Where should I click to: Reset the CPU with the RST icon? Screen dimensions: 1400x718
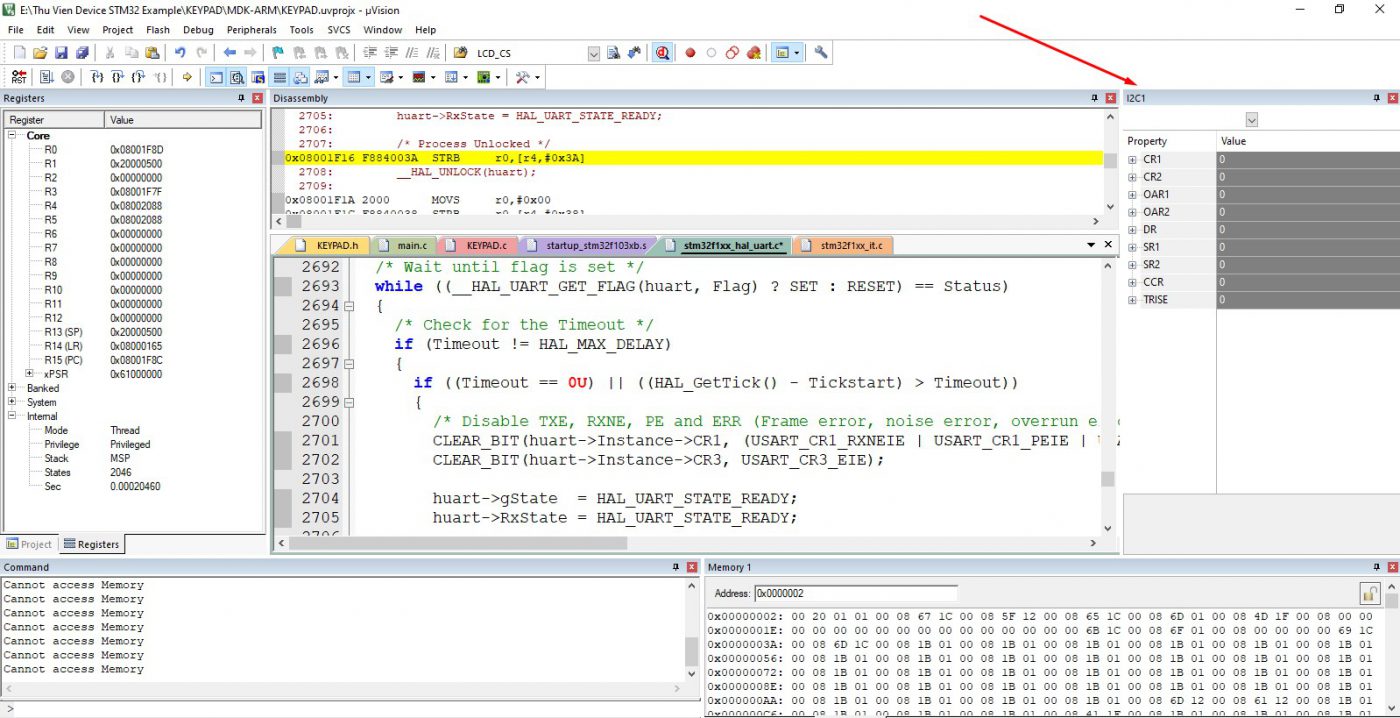pyautogui.click(x=18, y=76)
